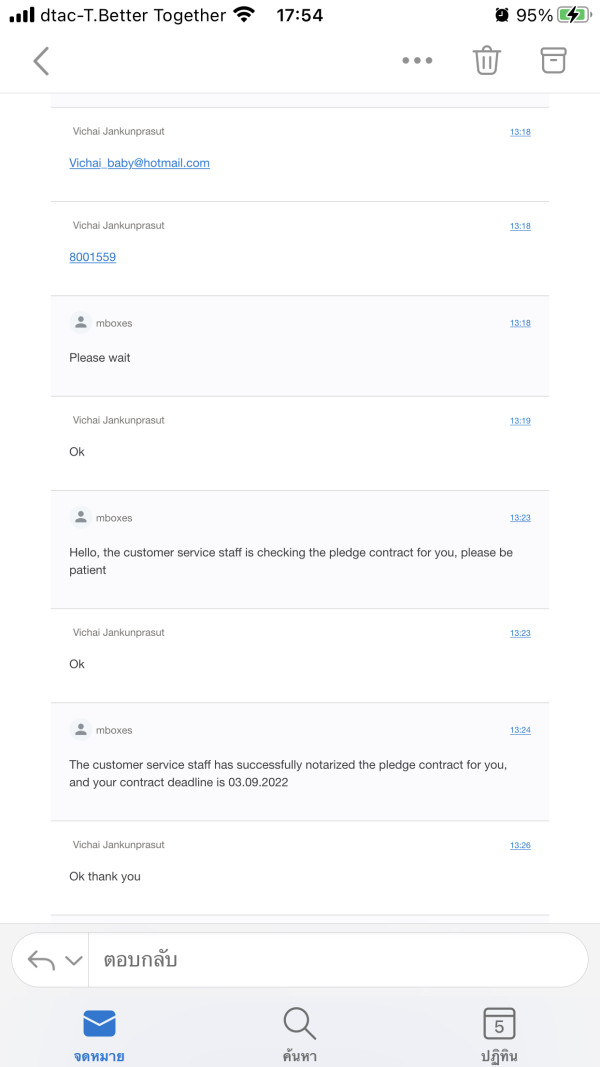Tap the mboxes avatar on the 13:23 message

(80, 518)
